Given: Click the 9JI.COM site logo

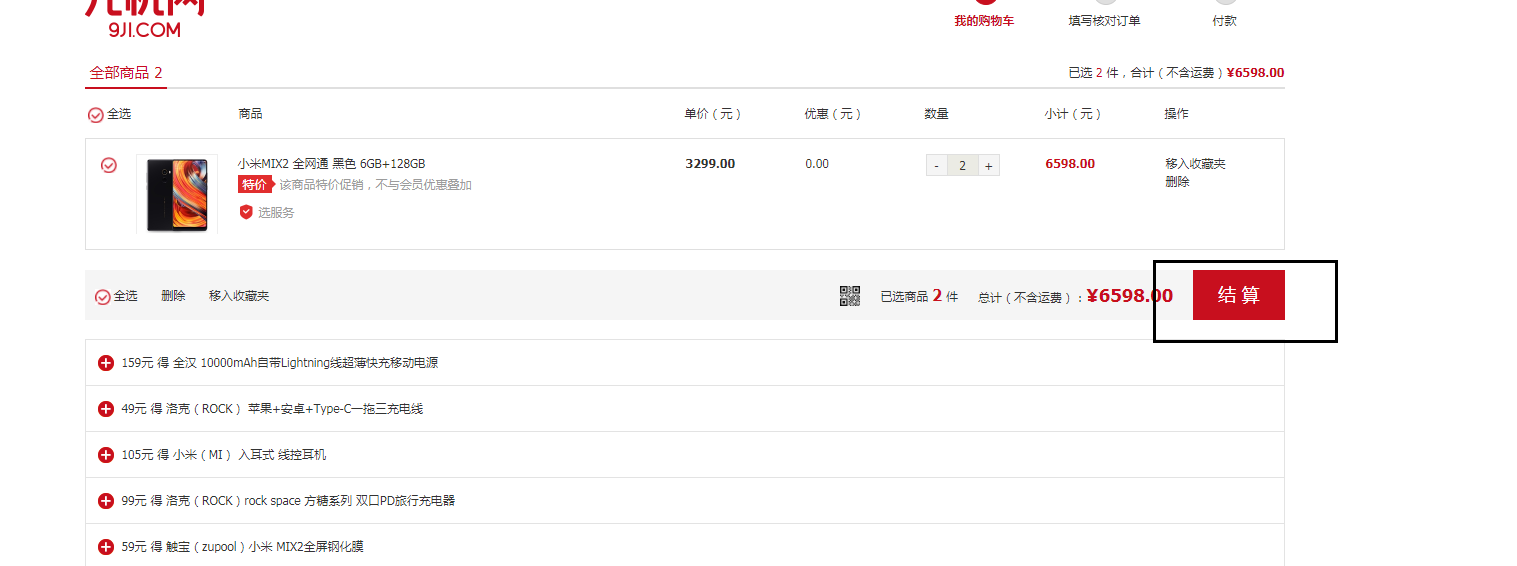Looking at the screenshot, I should [145, 19].
